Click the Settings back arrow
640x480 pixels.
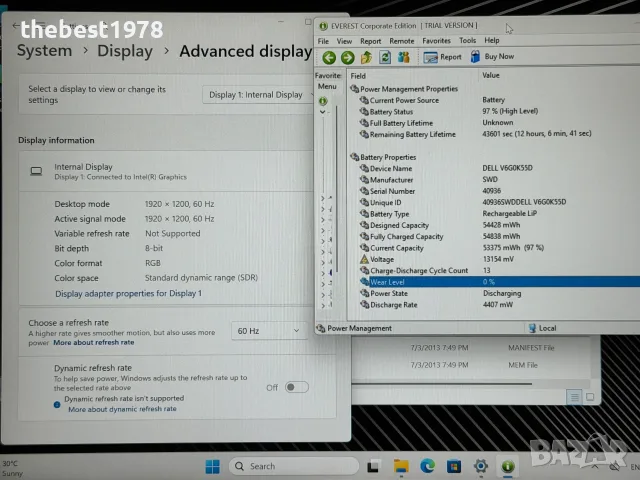[x=16, y=25]
